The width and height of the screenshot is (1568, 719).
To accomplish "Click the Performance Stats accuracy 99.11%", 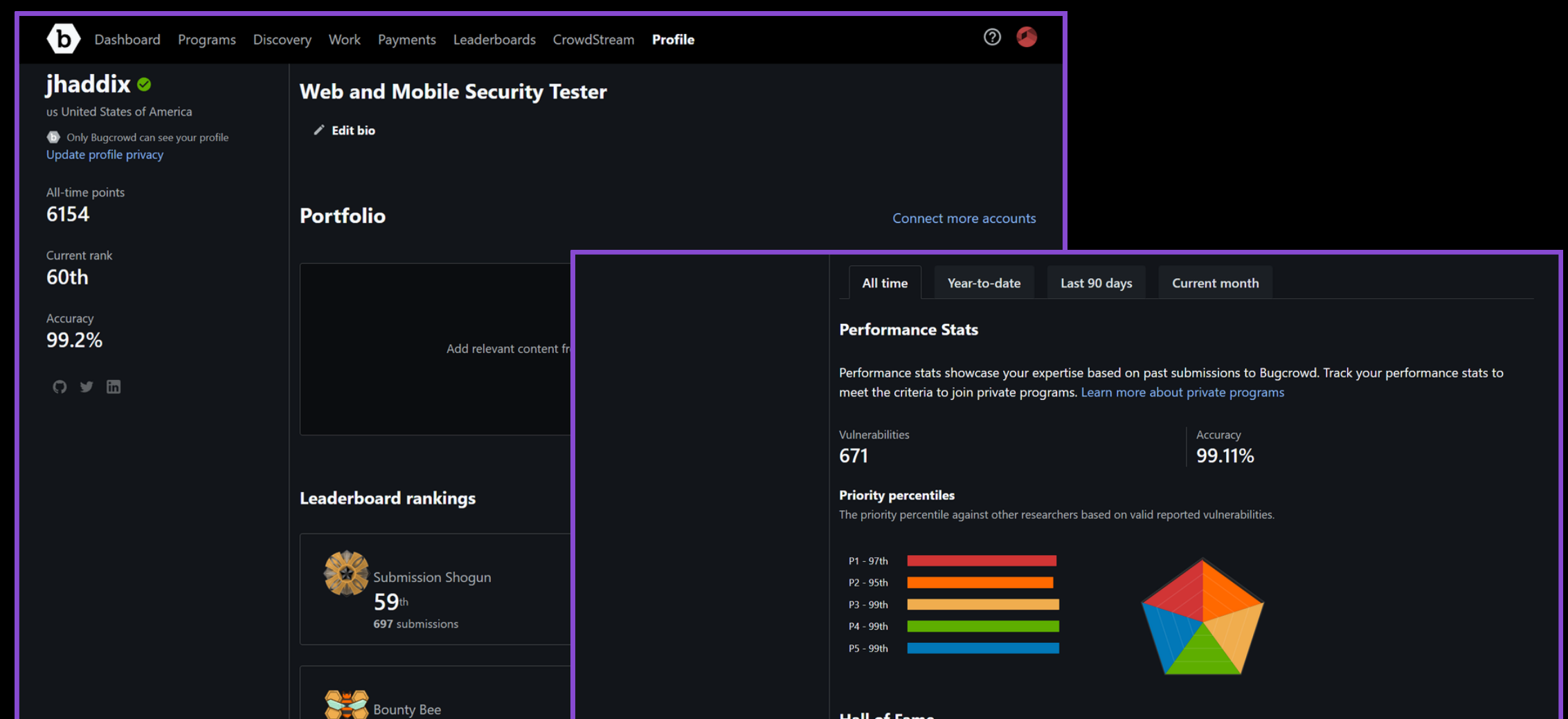I will click(x=1225, y=456).
